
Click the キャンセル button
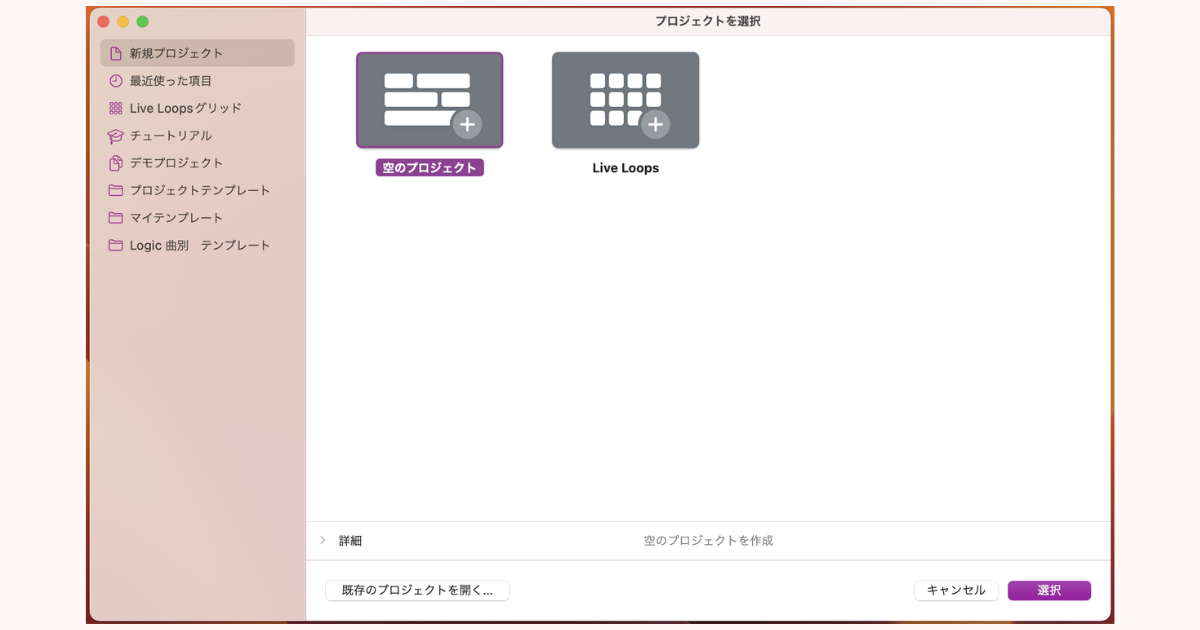[956, 590]
